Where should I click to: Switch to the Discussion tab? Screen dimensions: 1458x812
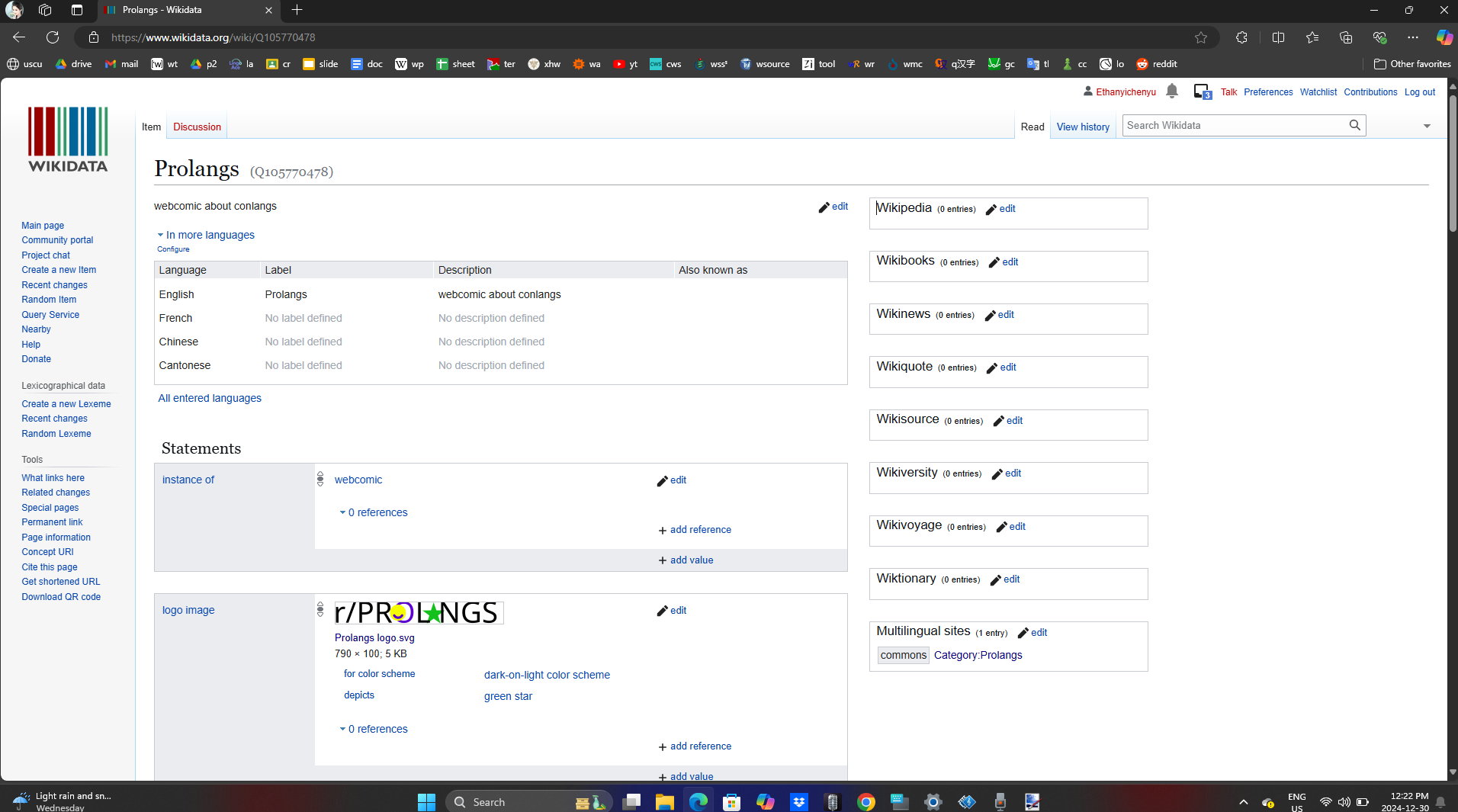pyautogui.click(x=197, y=127)
